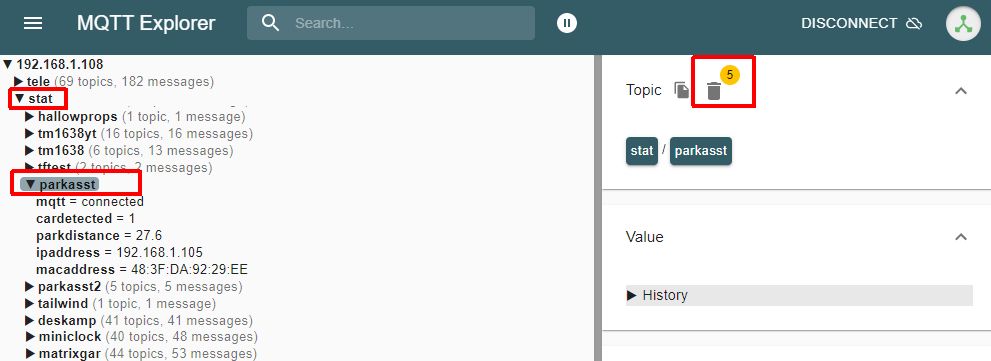Open the hamburger menu
The width and height of the screenshot is (991, 361).
coord(33,23)
